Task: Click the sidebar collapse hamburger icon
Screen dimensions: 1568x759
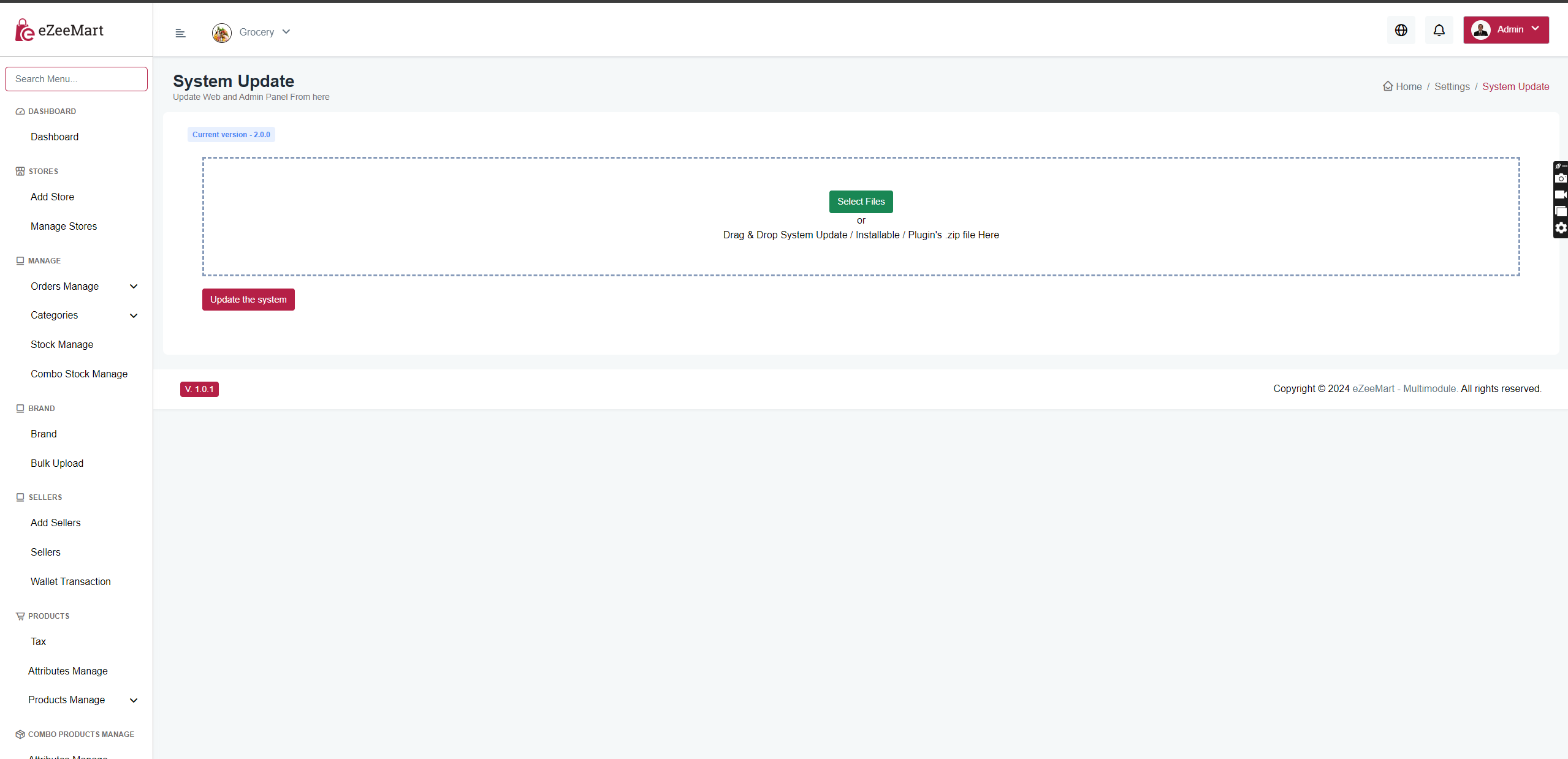Action: (180, 33)
